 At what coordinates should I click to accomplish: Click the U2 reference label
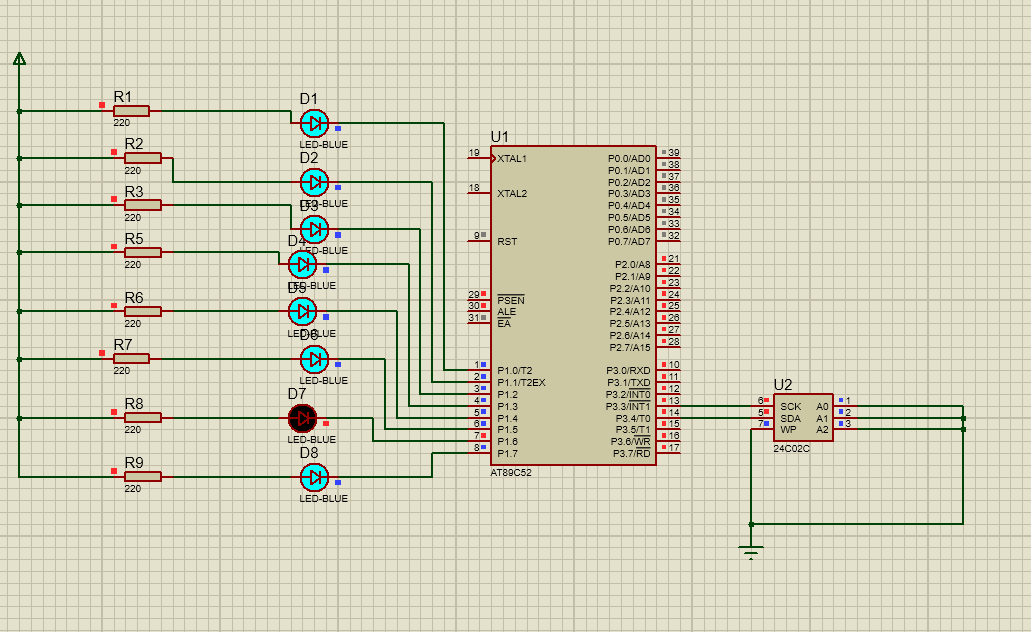(782, 385)
